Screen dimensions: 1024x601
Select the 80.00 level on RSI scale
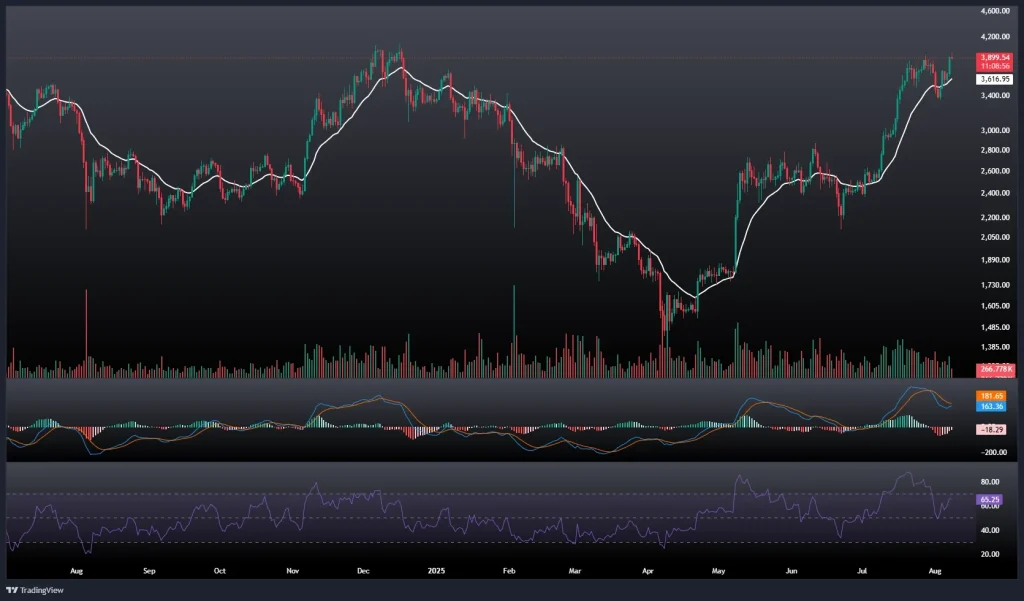pyautogui.click(x=993, y=481)
